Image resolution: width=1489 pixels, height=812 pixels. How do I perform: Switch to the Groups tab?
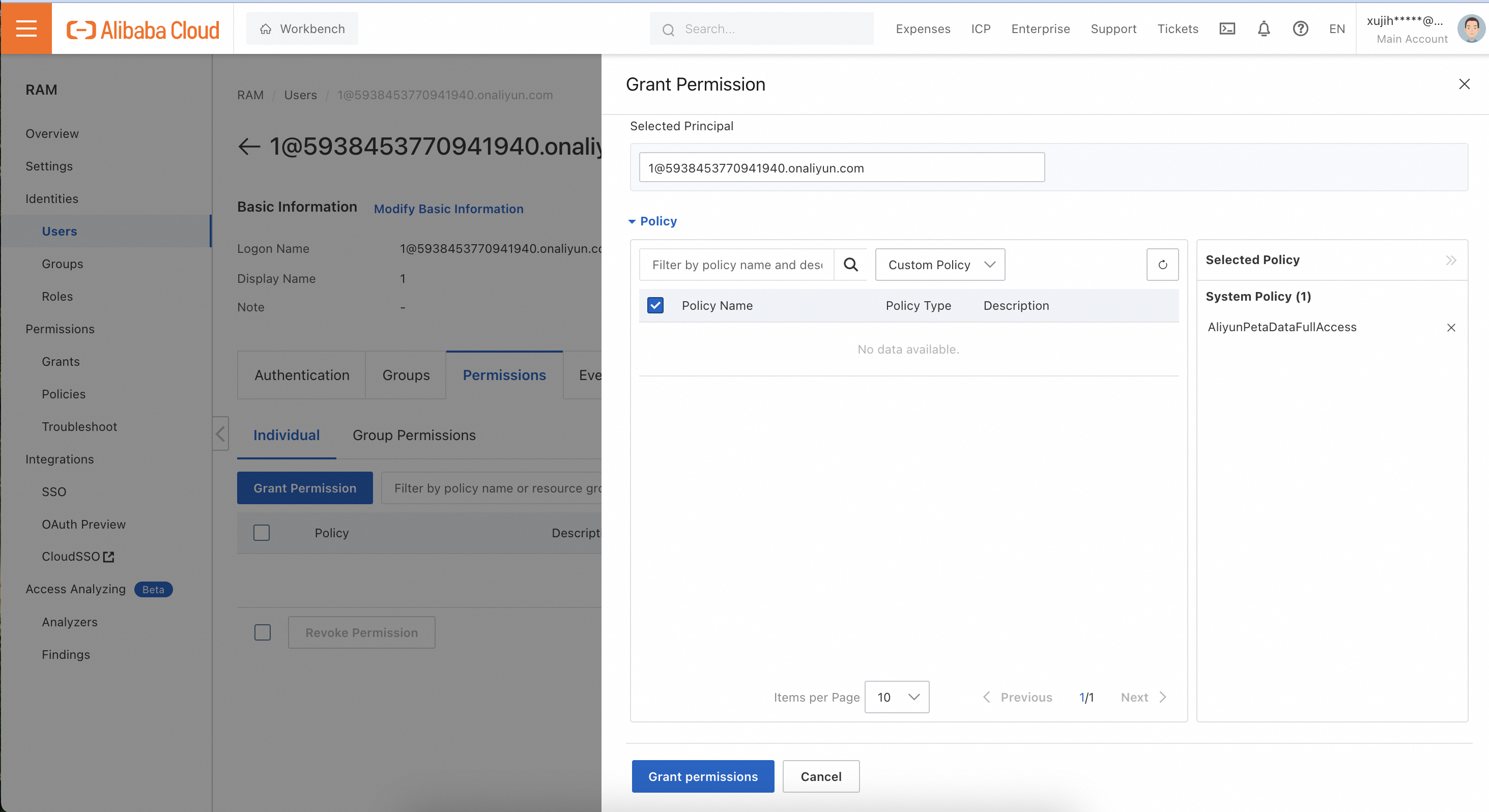(x=406, y=375)
